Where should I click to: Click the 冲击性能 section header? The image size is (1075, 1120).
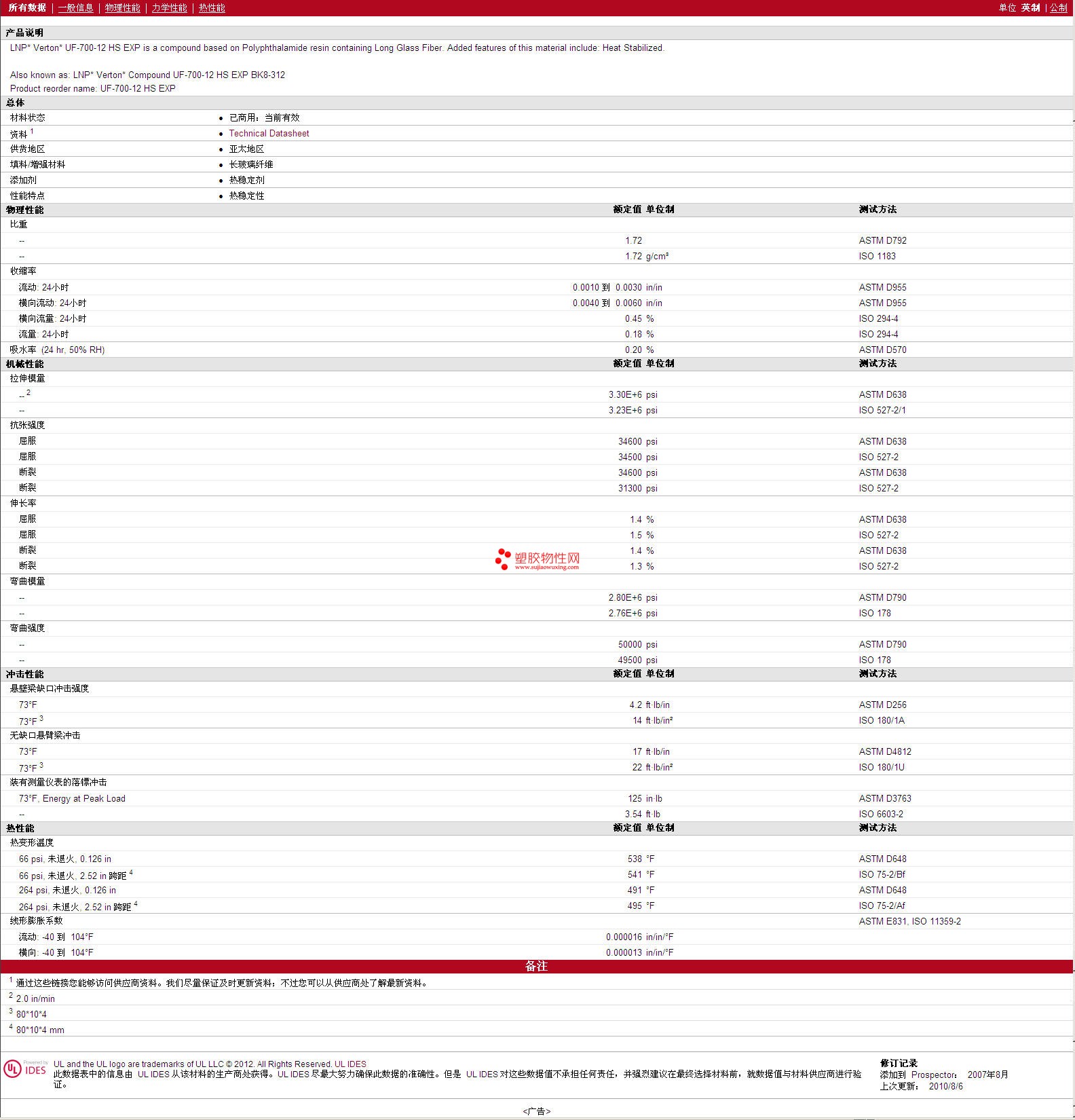tap(24, 674)
